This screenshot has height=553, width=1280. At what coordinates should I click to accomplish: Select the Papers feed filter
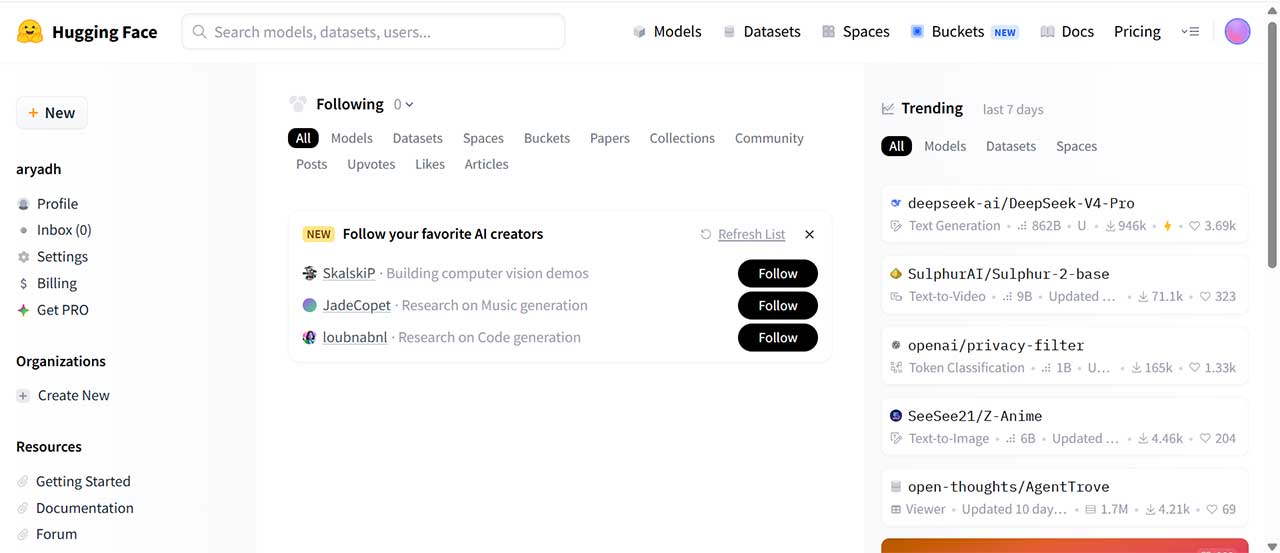610,138
